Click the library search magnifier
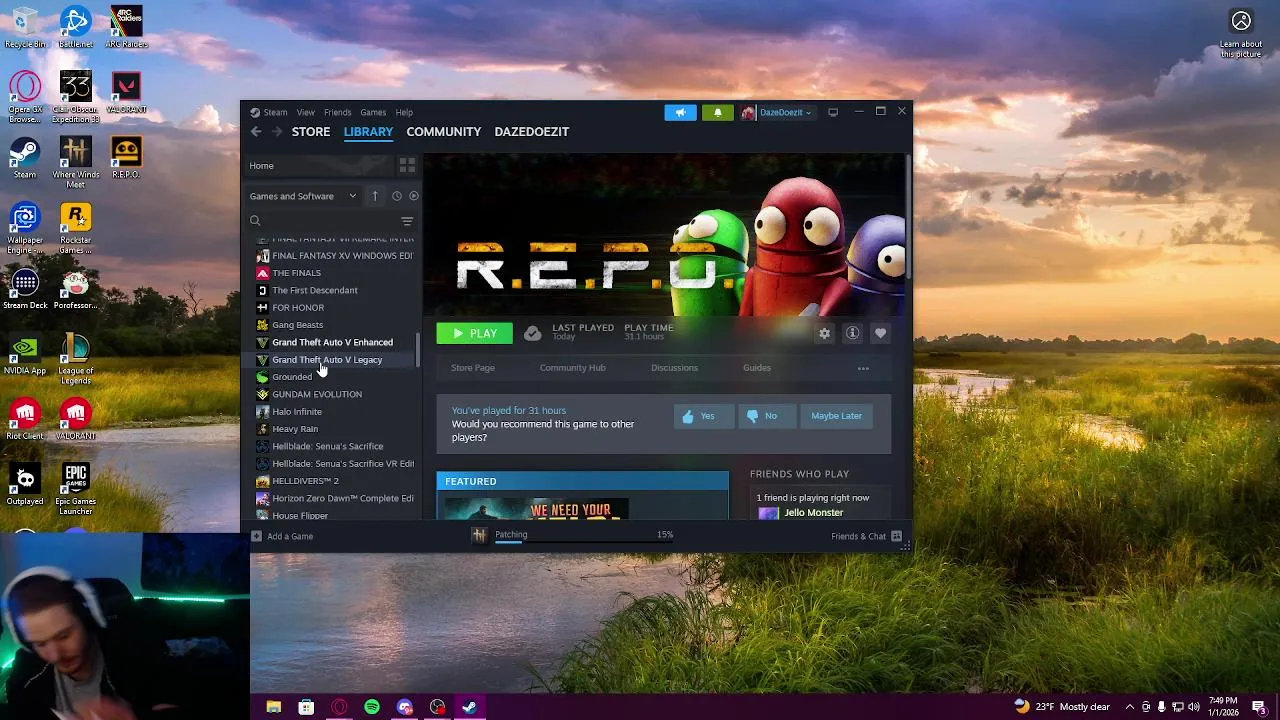Screen dimensions: 1280x720 tap(255, 221)
